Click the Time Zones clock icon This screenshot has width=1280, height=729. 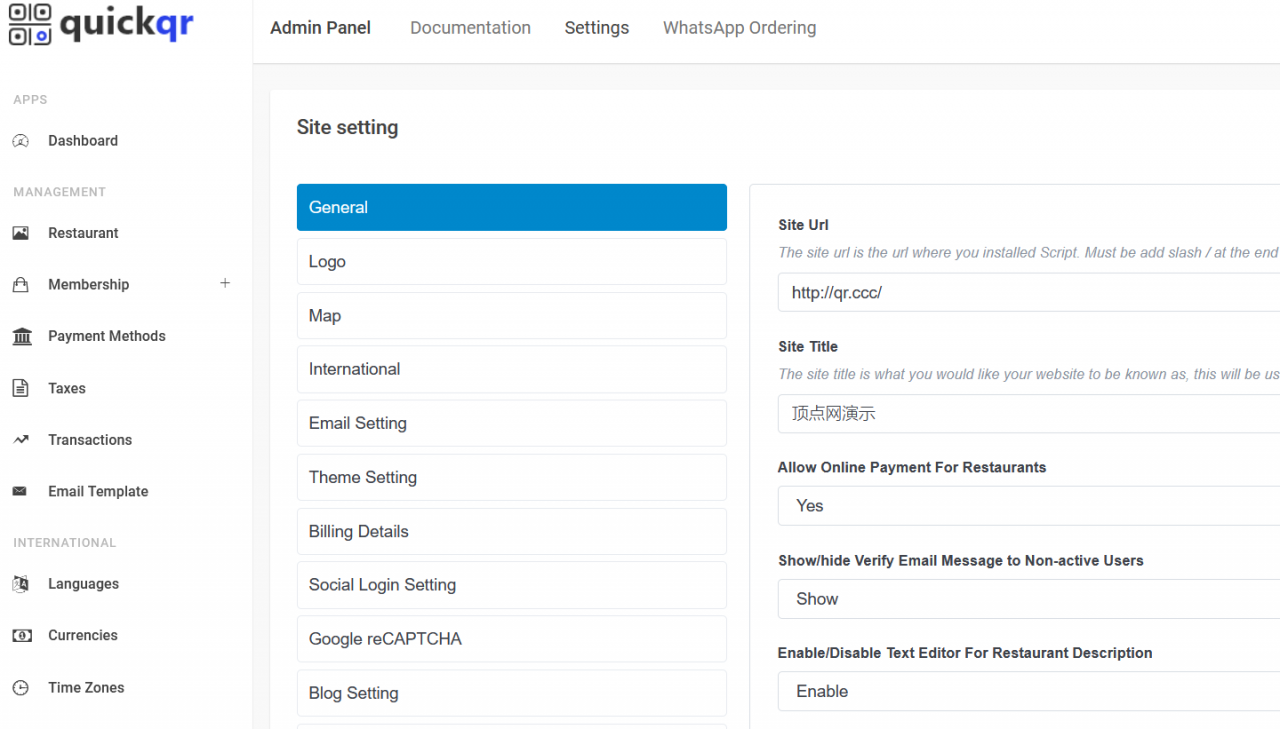click(x=21, y=688)
